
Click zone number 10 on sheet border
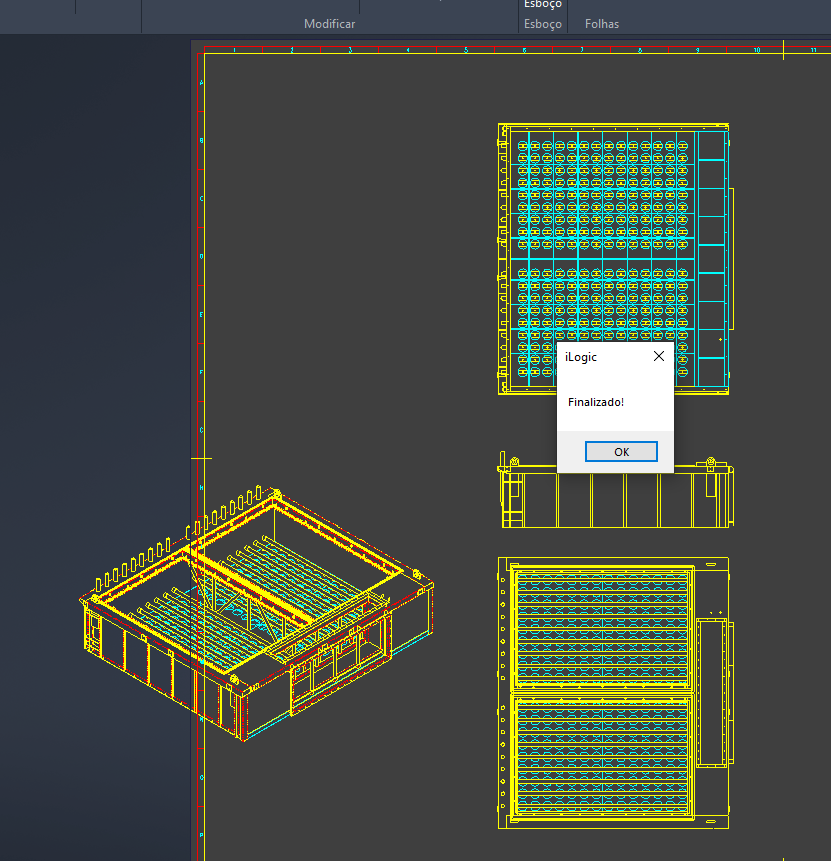point(757,49)
